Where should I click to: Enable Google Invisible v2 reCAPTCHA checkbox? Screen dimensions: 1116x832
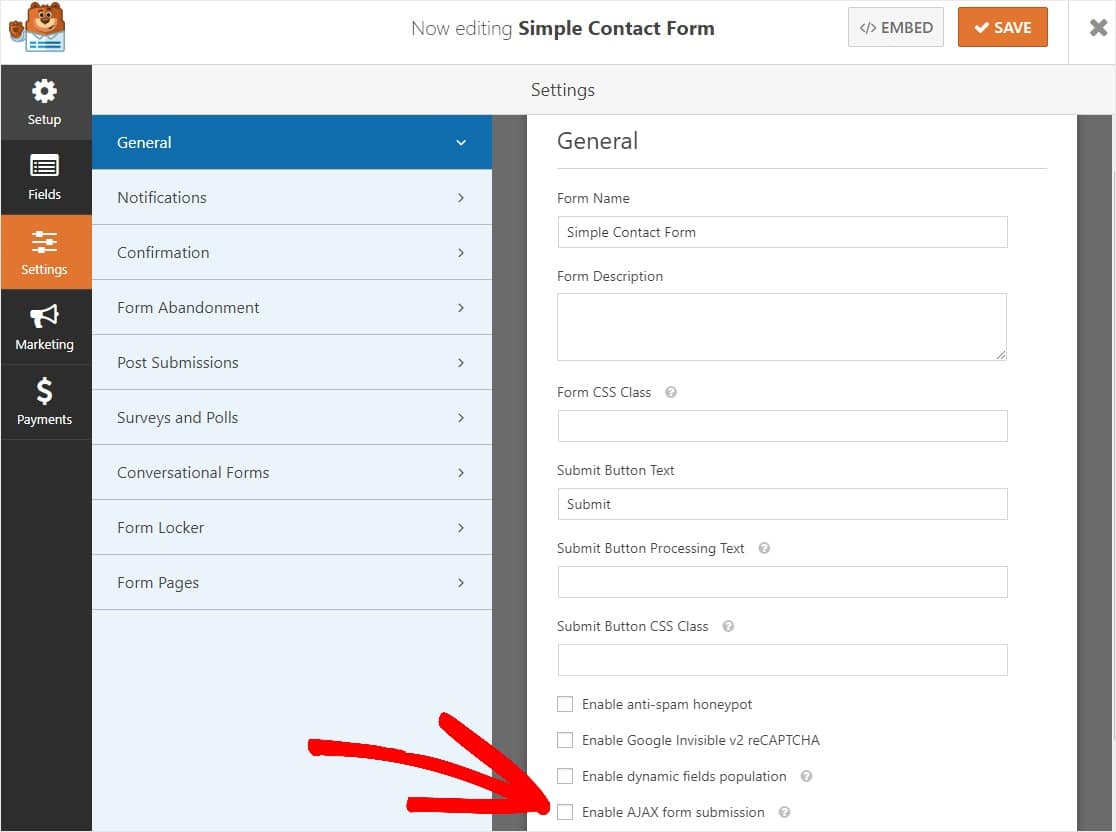[x=564, y=740]
